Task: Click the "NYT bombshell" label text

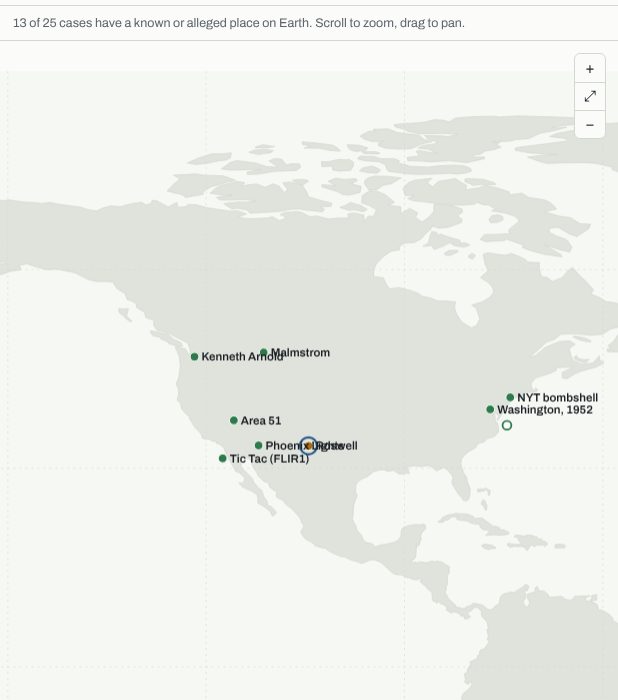Action: click(557, 397)
